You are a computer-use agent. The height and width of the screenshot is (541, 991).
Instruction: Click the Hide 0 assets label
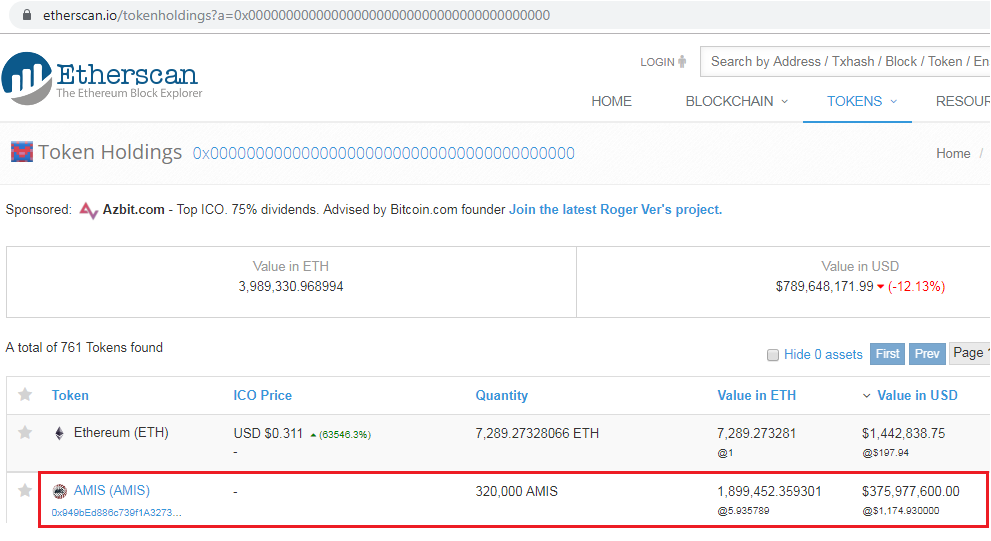point(823,355)
